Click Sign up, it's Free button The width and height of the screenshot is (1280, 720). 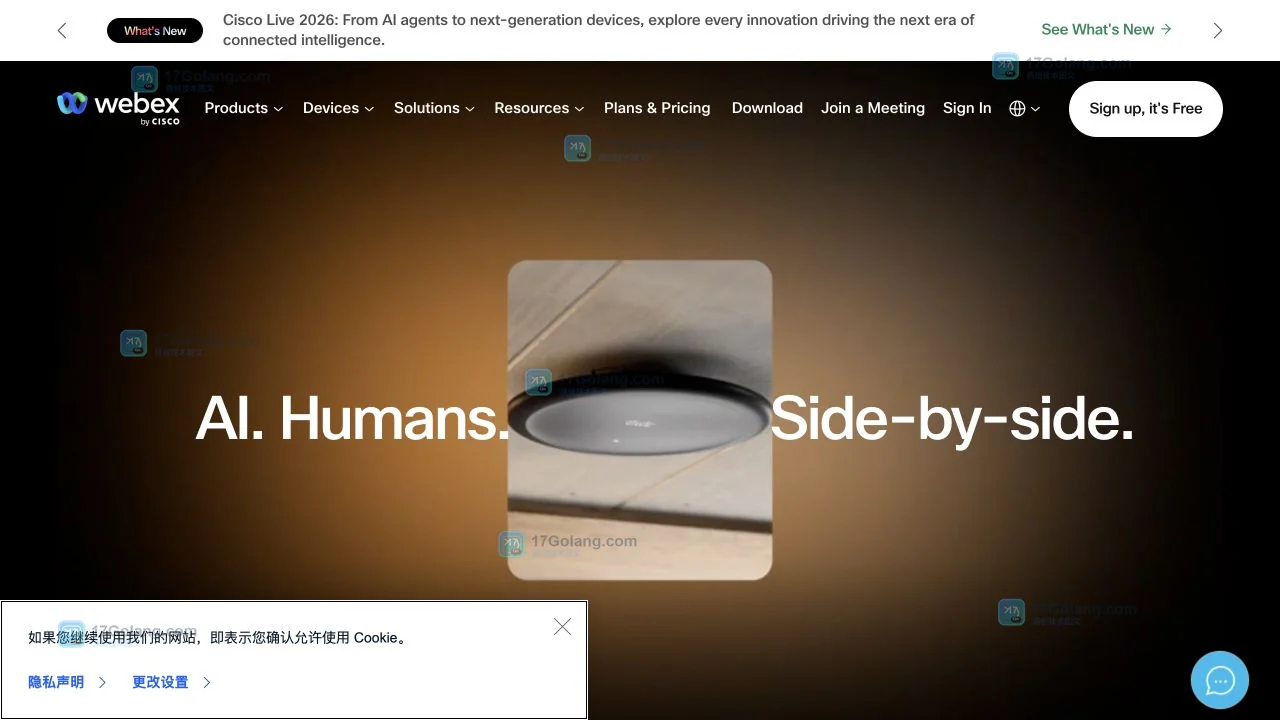[x=1146, y=108]
